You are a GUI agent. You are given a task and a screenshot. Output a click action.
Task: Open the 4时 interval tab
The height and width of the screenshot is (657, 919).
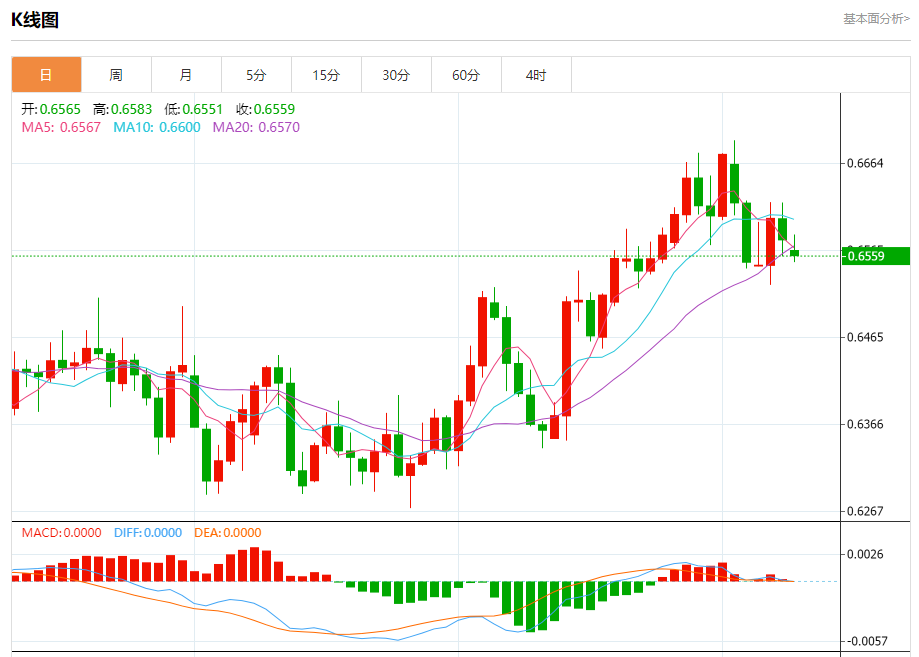536,75
